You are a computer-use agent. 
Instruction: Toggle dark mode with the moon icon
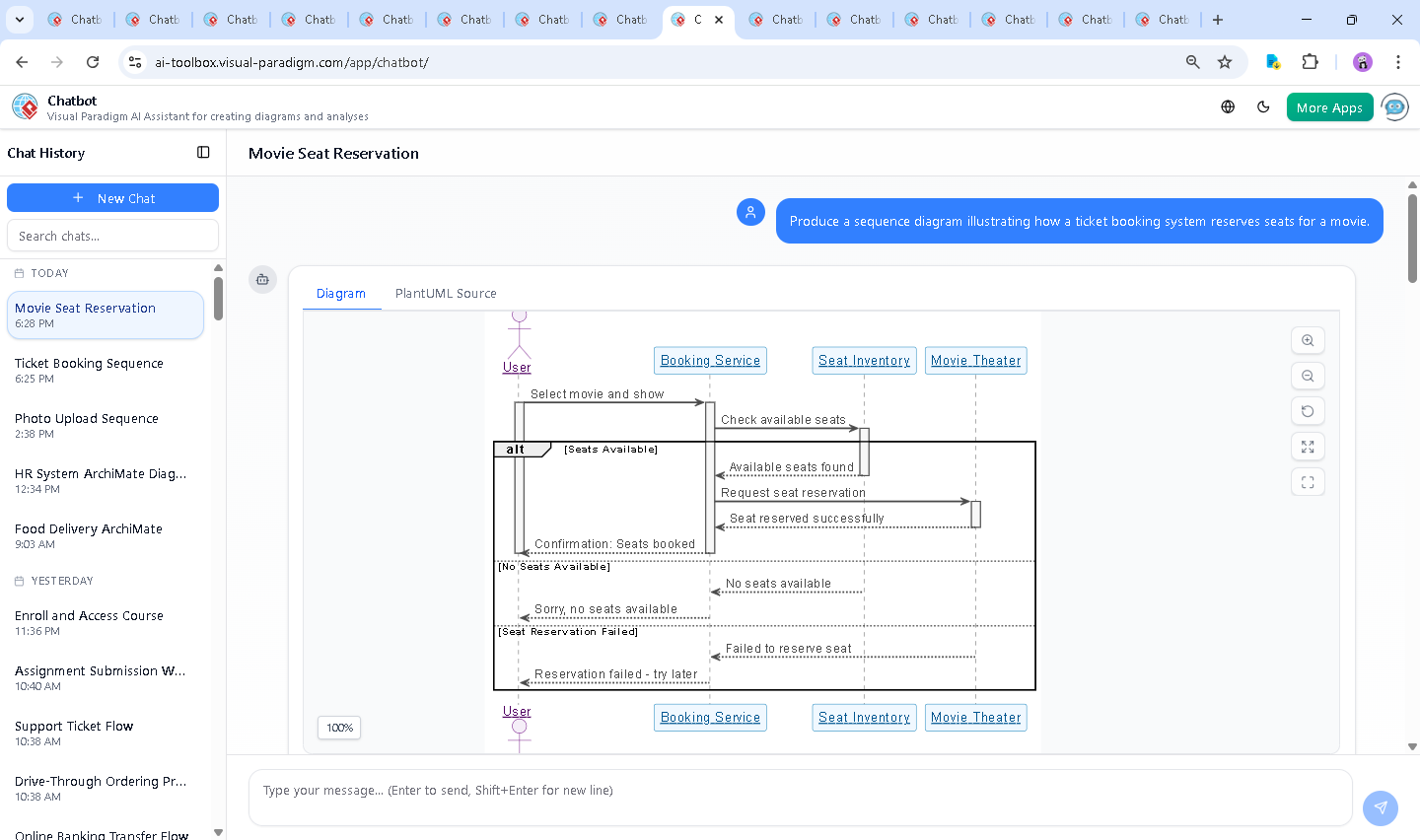click(x=1263, y=106)
